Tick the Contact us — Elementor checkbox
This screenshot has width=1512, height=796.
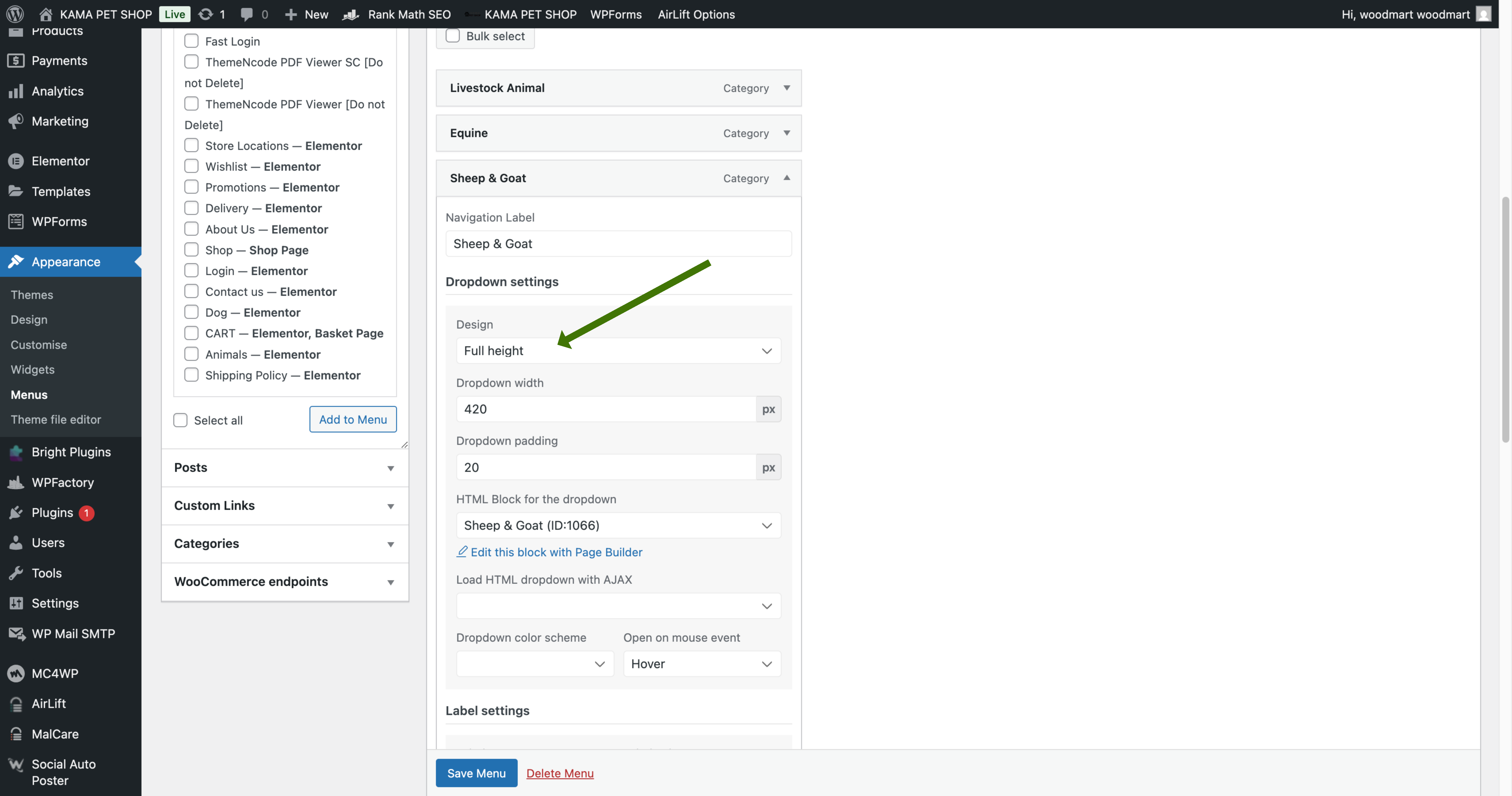point(191,291)
